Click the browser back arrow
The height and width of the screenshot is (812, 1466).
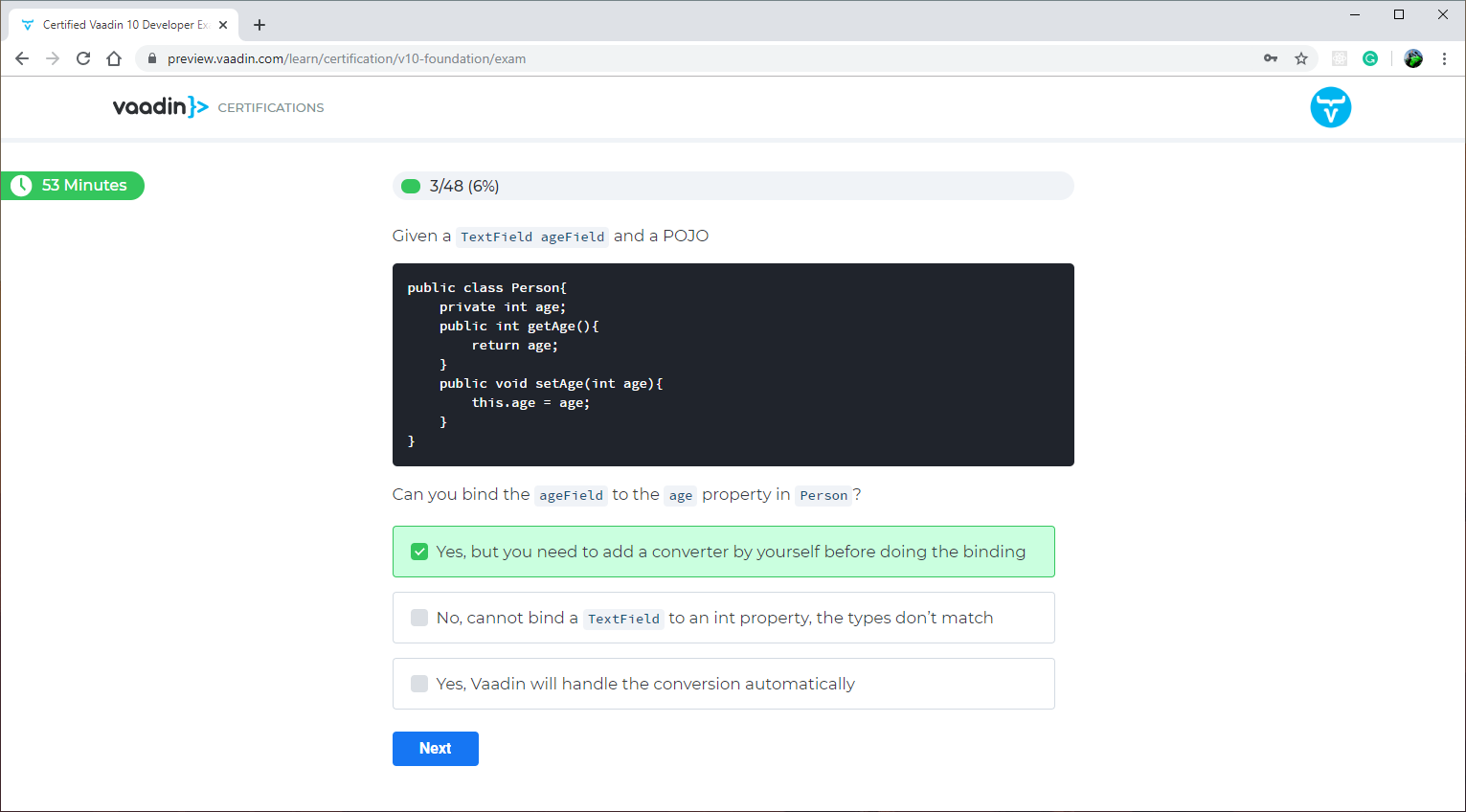pos(22,58)
